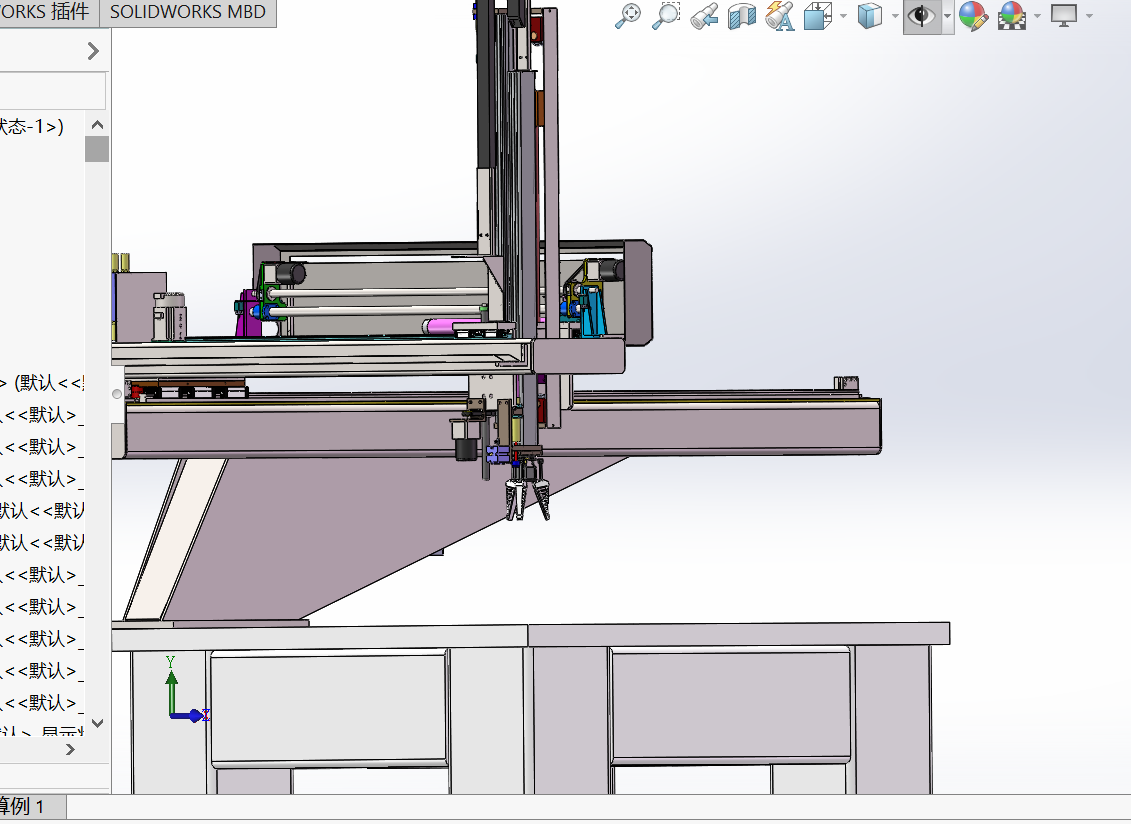Viewport: 1131px width, 824px height.
Task: Open the View Settings dropdown arrow
Action: (1089, 16)
